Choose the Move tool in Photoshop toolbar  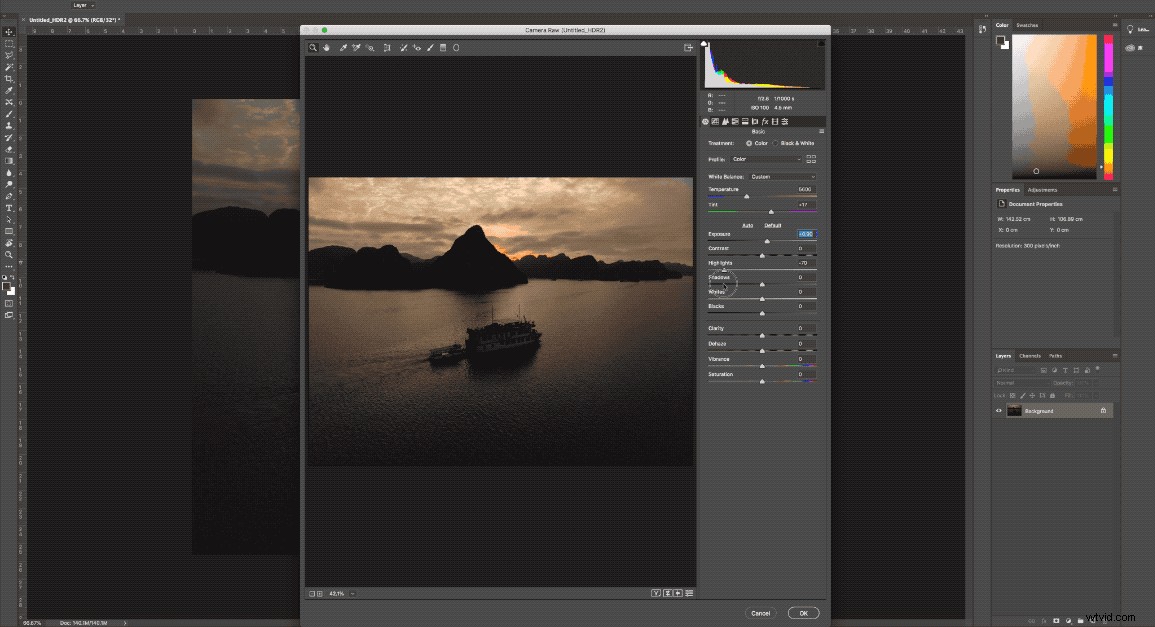click(9, 32)
